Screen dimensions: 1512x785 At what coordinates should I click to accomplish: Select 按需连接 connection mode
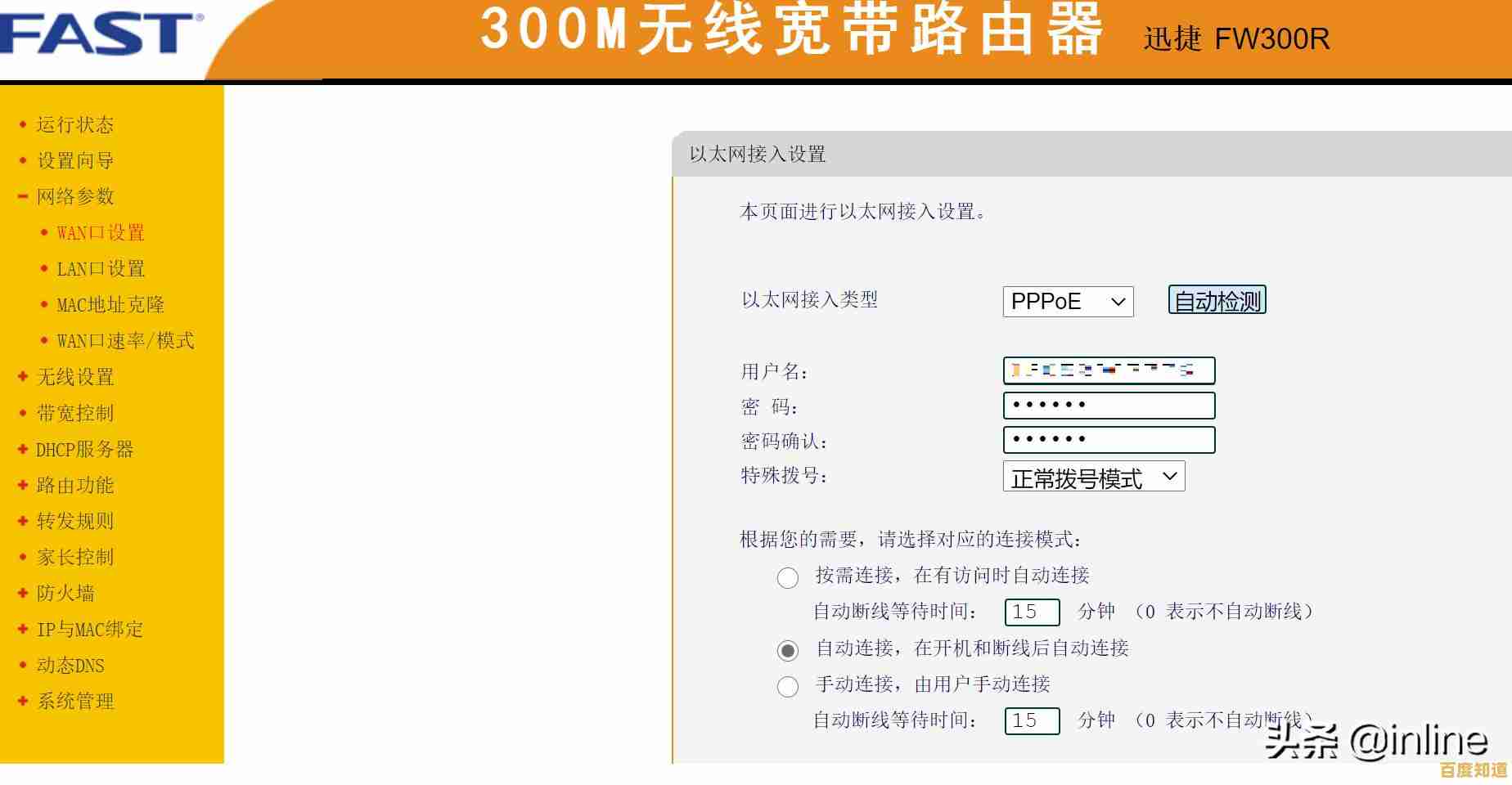click(x=787, y=577)
